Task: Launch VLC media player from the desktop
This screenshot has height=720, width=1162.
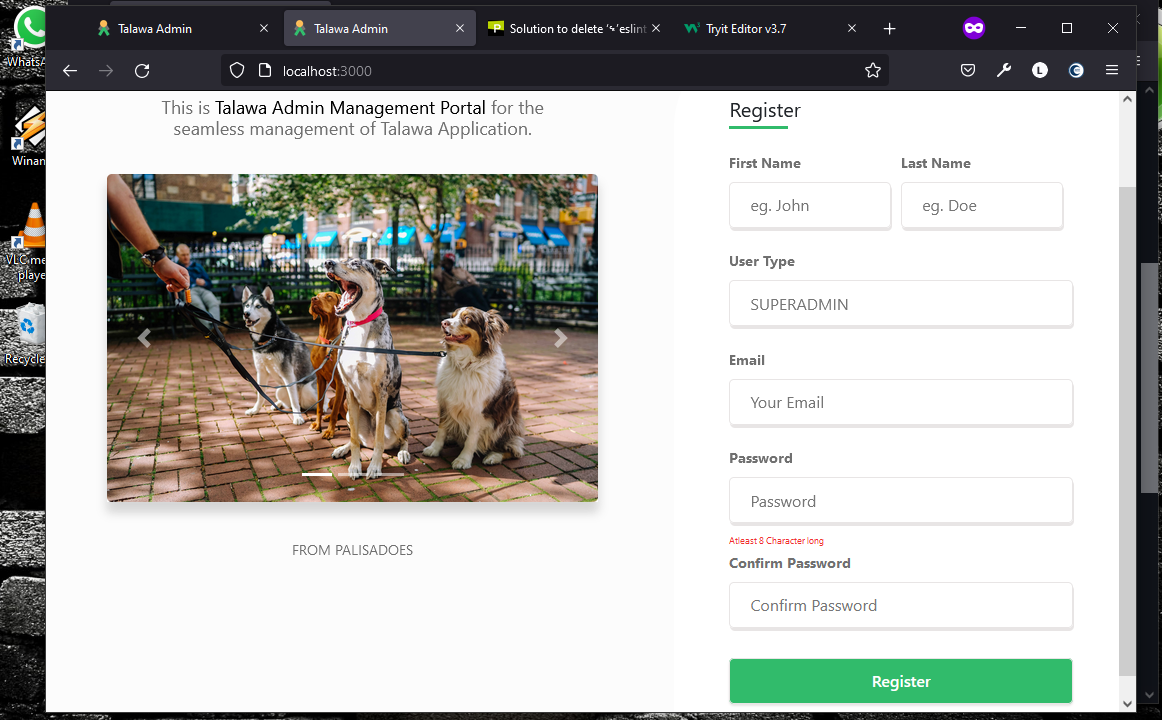Action: tap(27, 241)
